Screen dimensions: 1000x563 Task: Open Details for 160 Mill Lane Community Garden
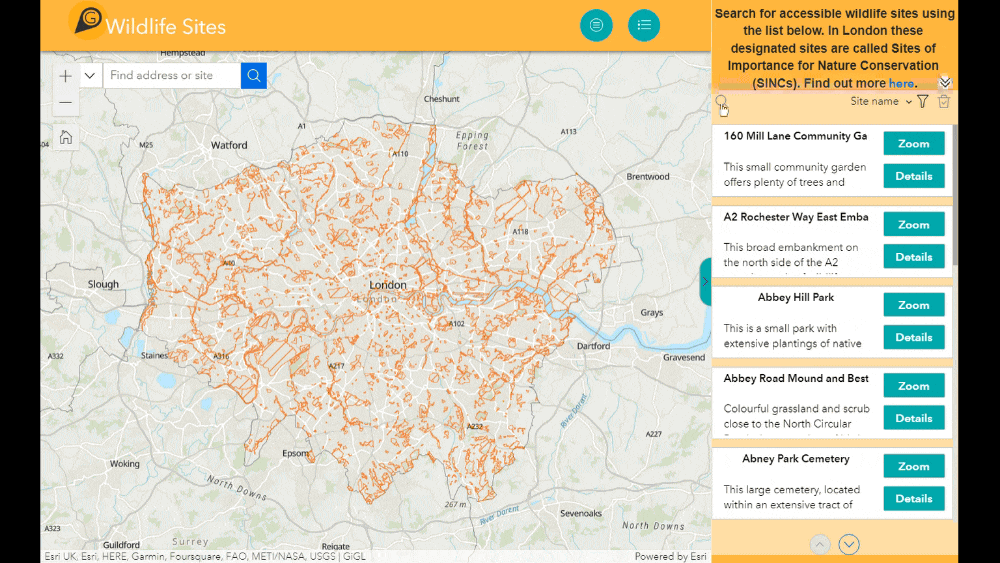click(x=914, y=176)
